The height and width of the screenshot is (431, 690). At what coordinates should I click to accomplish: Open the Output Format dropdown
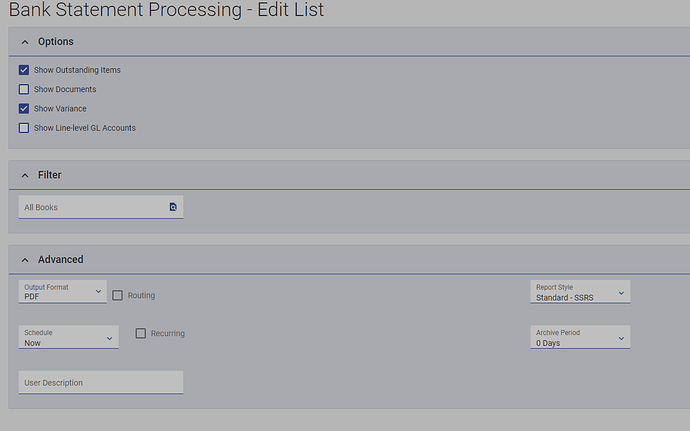(62, 292)
